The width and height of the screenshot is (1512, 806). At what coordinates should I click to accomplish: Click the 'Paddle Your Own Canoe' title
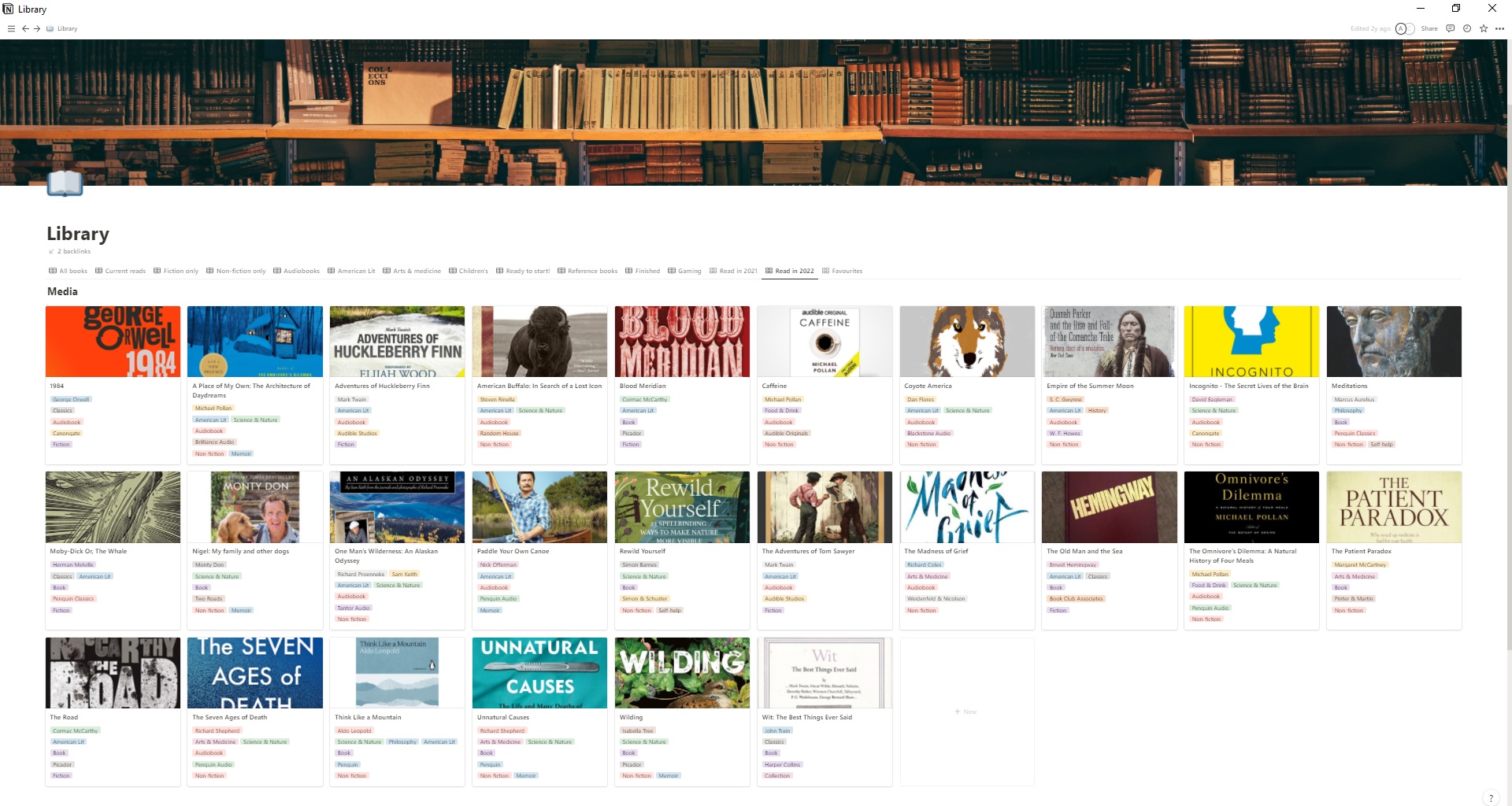click(x=513, y=551)
